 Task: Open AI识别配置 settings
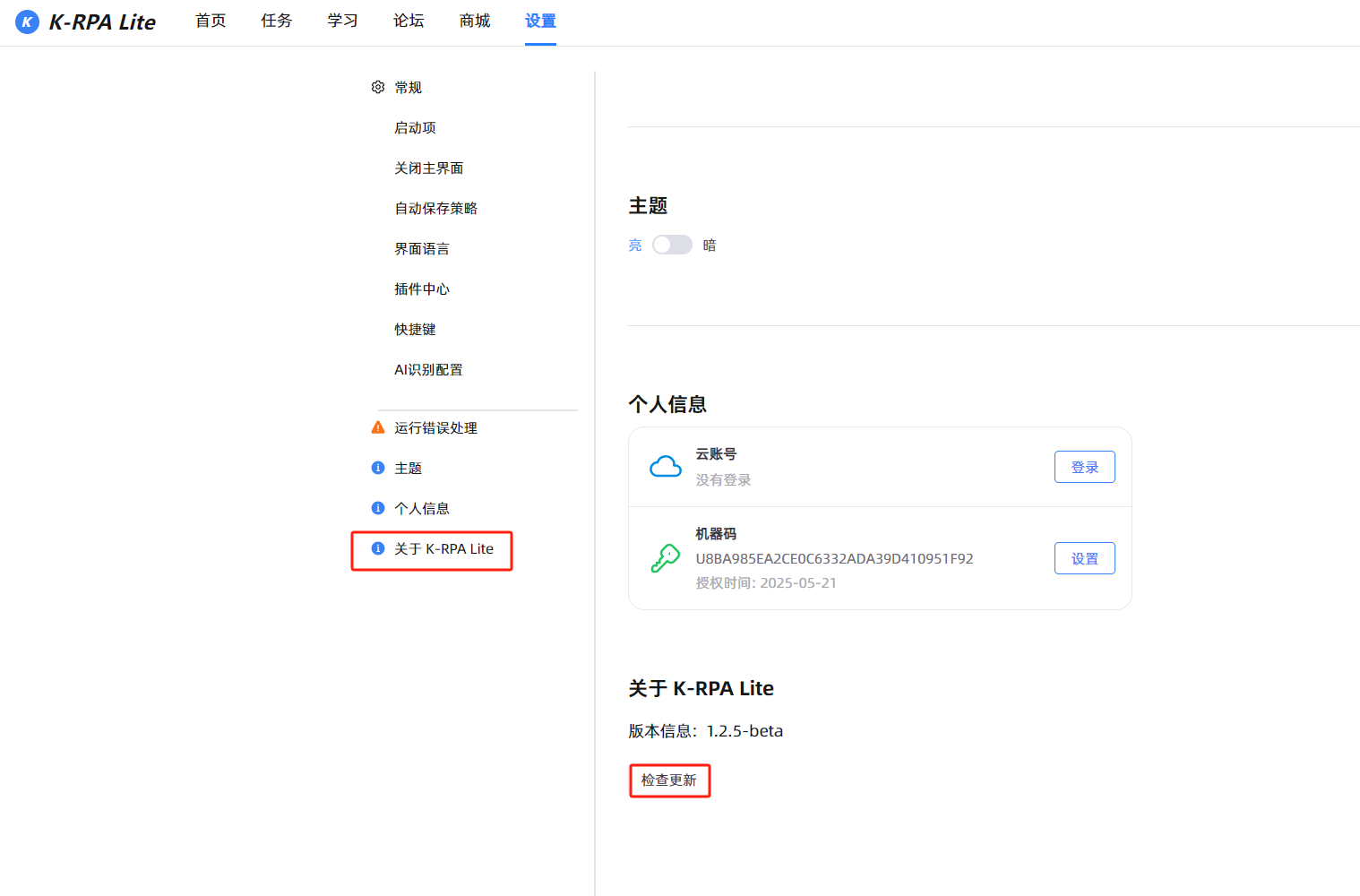tap(428, 369)
